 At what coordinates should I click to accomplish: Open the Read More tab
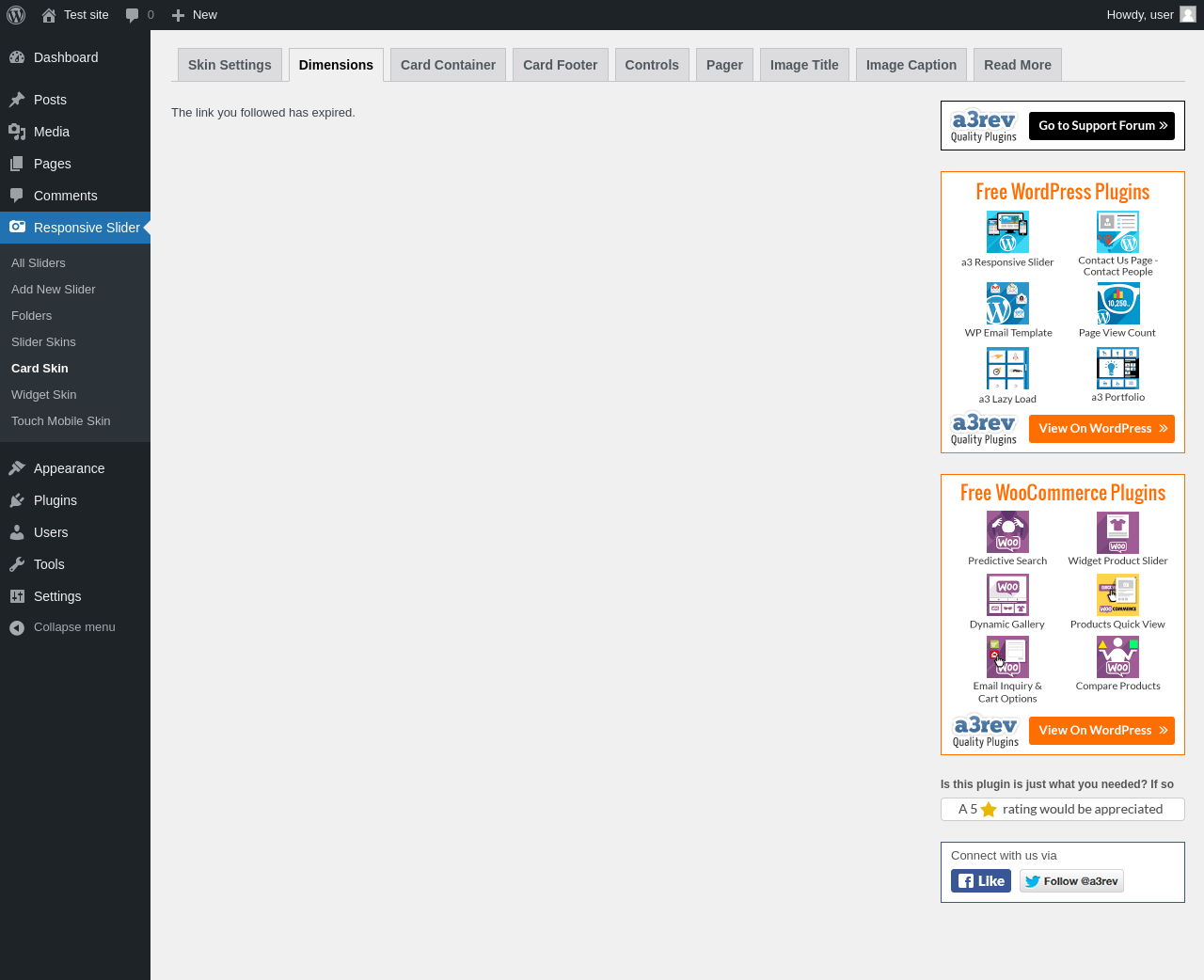1018,65
